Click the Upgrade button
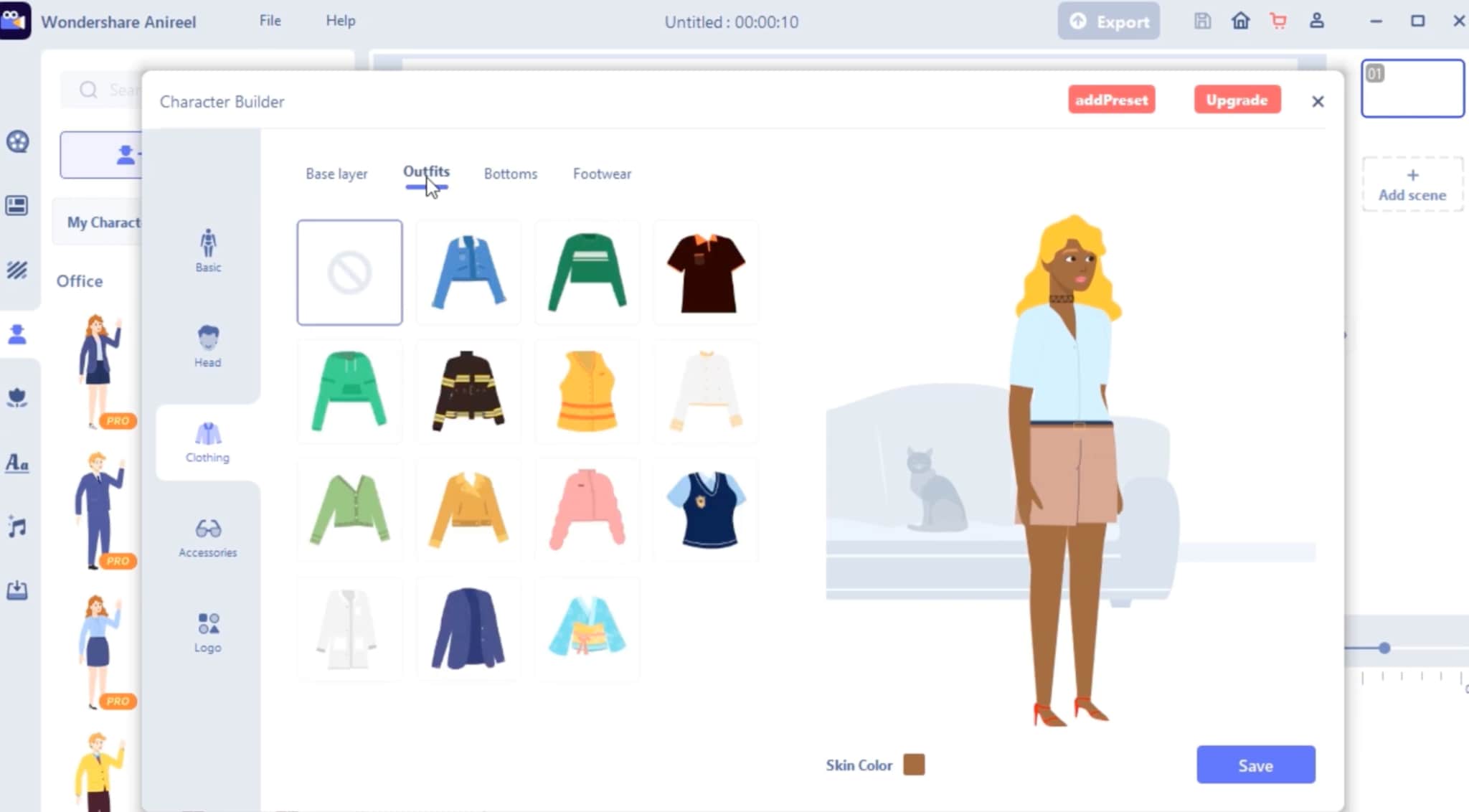Screen dimensions: 1469x812 (1237, 100)
